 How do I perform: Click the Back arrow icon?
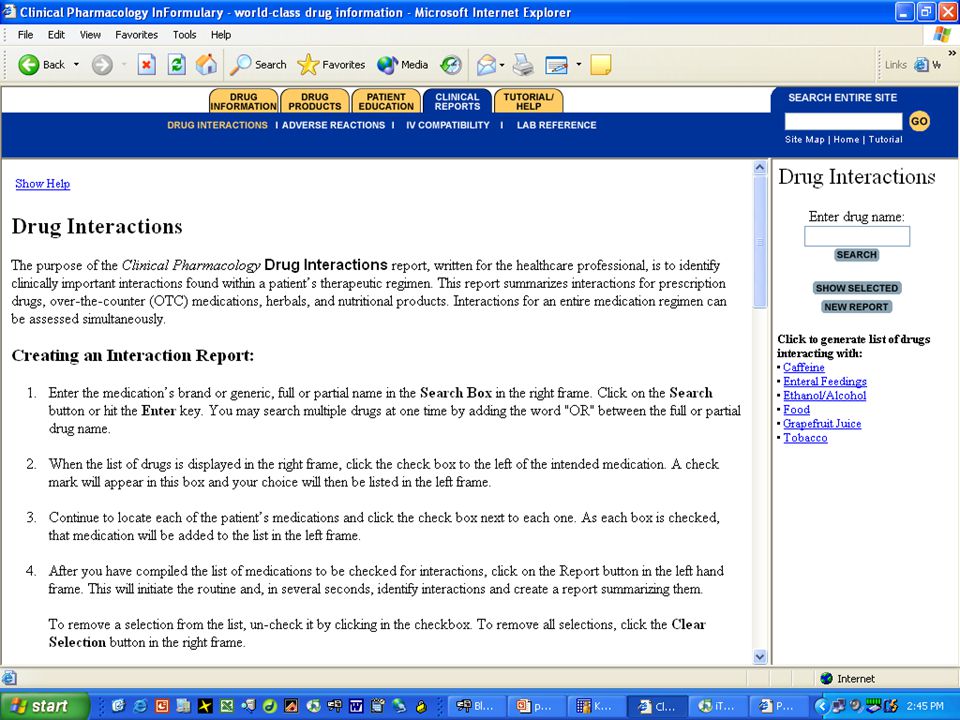click(28, 64)
